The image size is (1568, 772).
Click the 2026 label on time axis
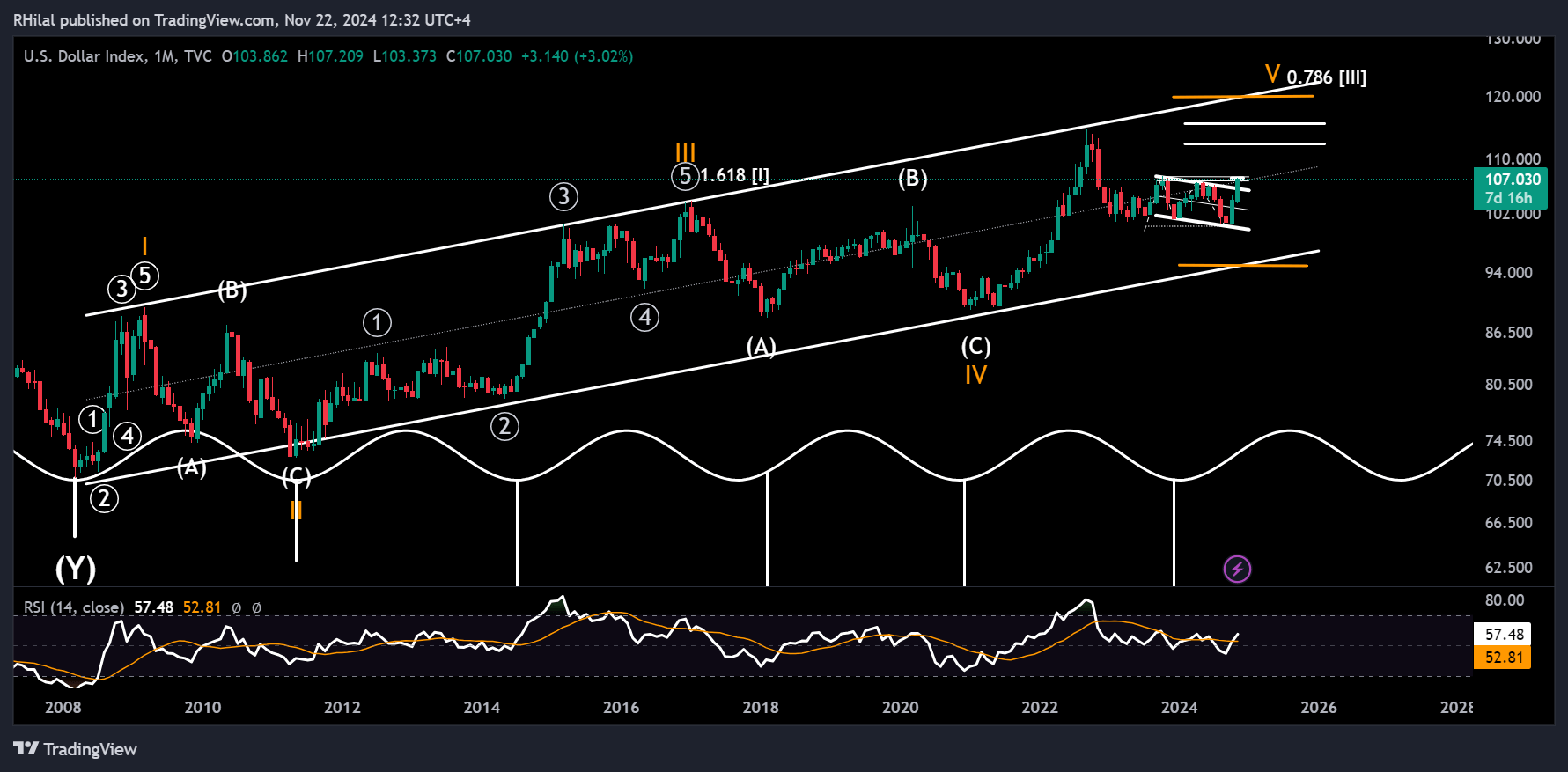click(x=1319, y=708)
